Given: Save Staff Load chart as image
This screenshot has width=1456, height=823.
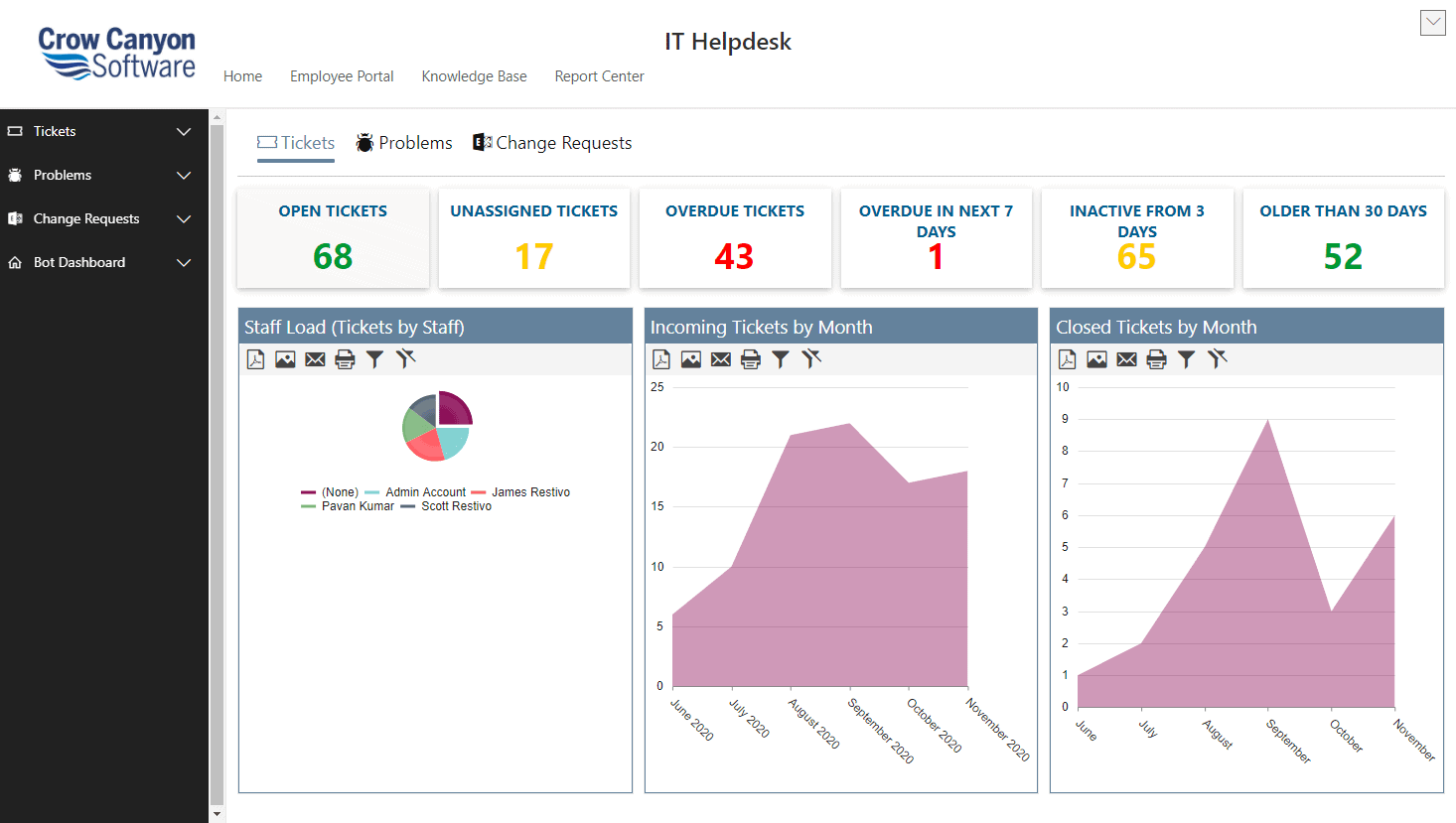Looking at the screenshot, I should [x=285, y=359].
